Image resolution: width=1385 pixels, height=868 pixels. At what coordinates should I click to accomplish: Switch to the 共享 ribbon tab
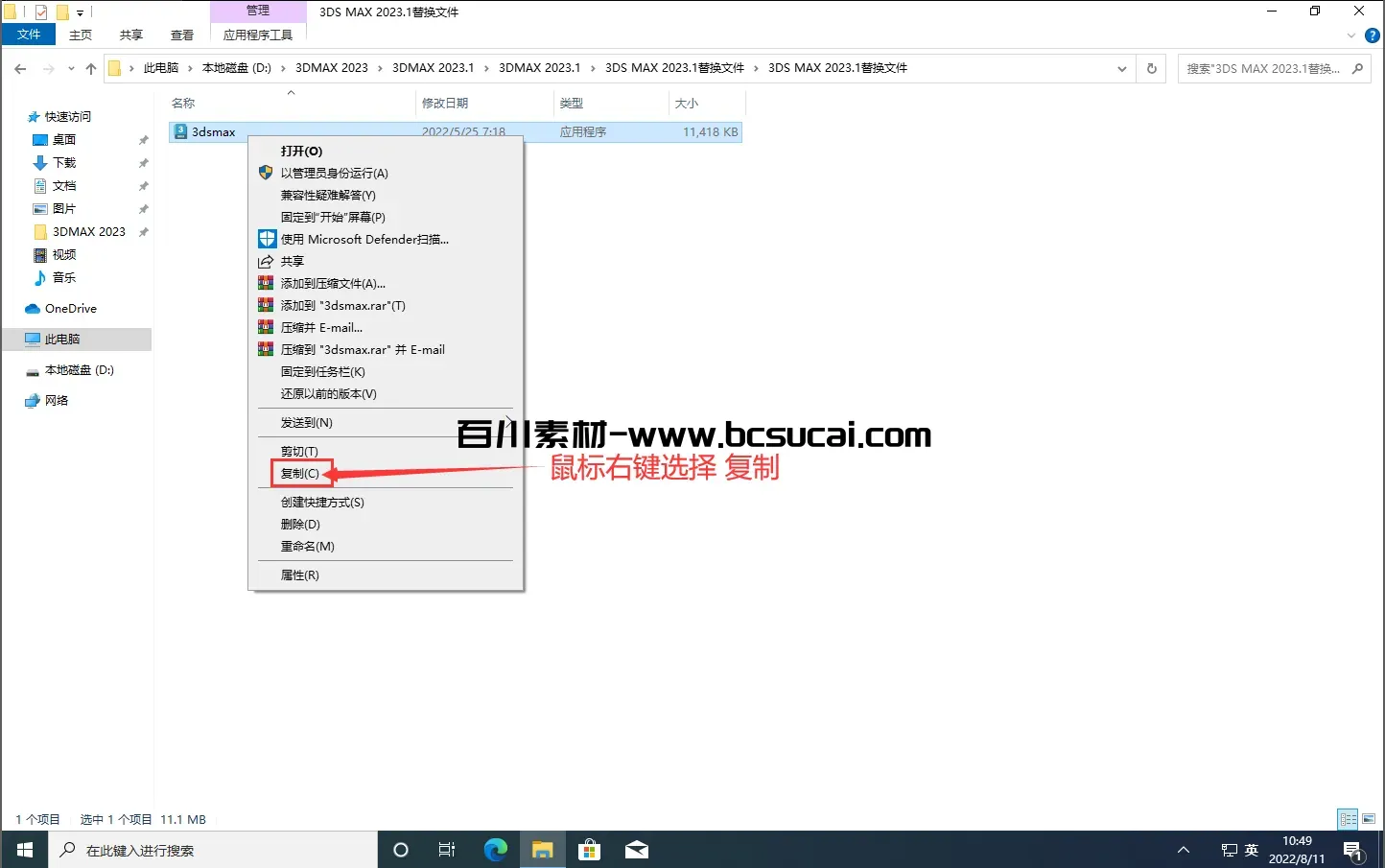coord(131,35)
